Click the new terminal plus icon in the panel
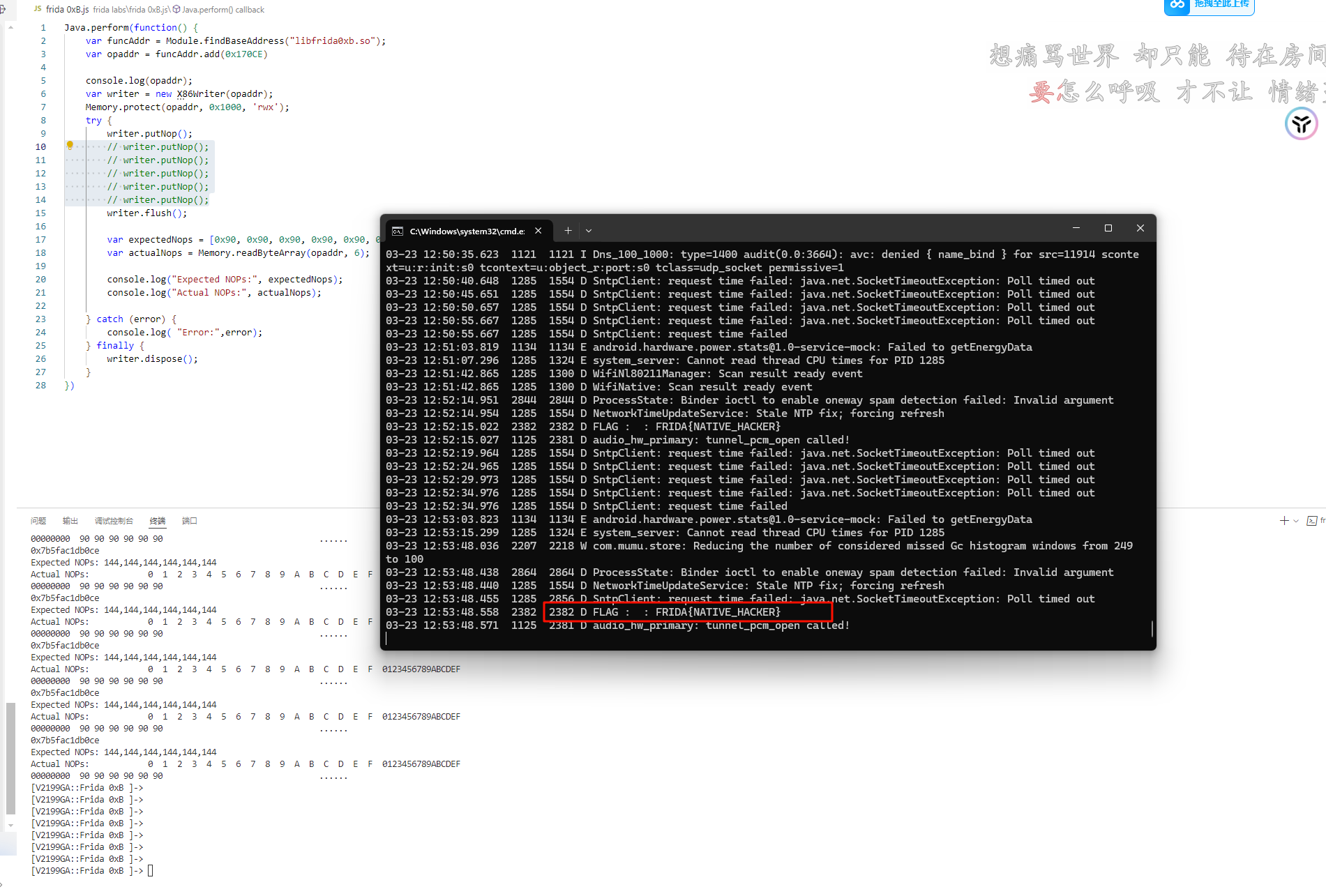Image resolution: width=1326 pixels, height=896 pixels. click(1283, 520)
